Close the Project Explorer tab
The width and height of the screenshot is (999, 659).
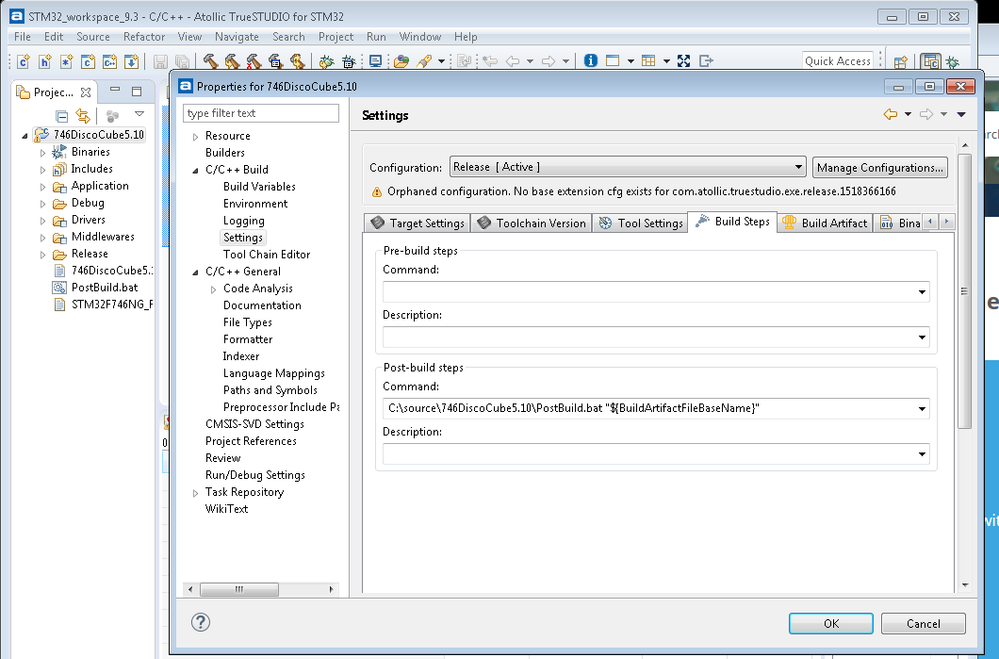85,92
